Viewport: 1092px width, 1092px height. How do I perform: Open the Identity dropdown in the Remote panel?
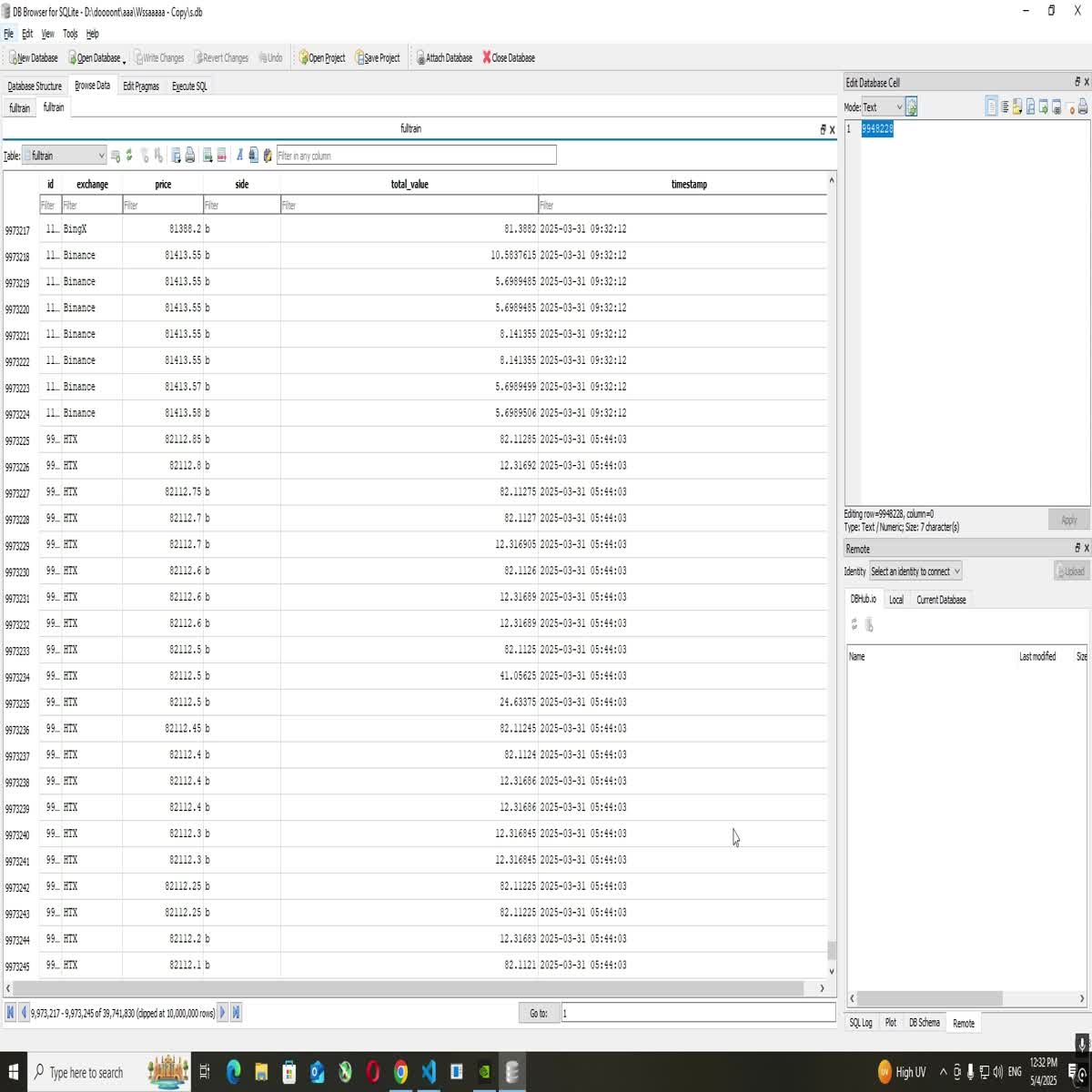[x=915, y=571]
